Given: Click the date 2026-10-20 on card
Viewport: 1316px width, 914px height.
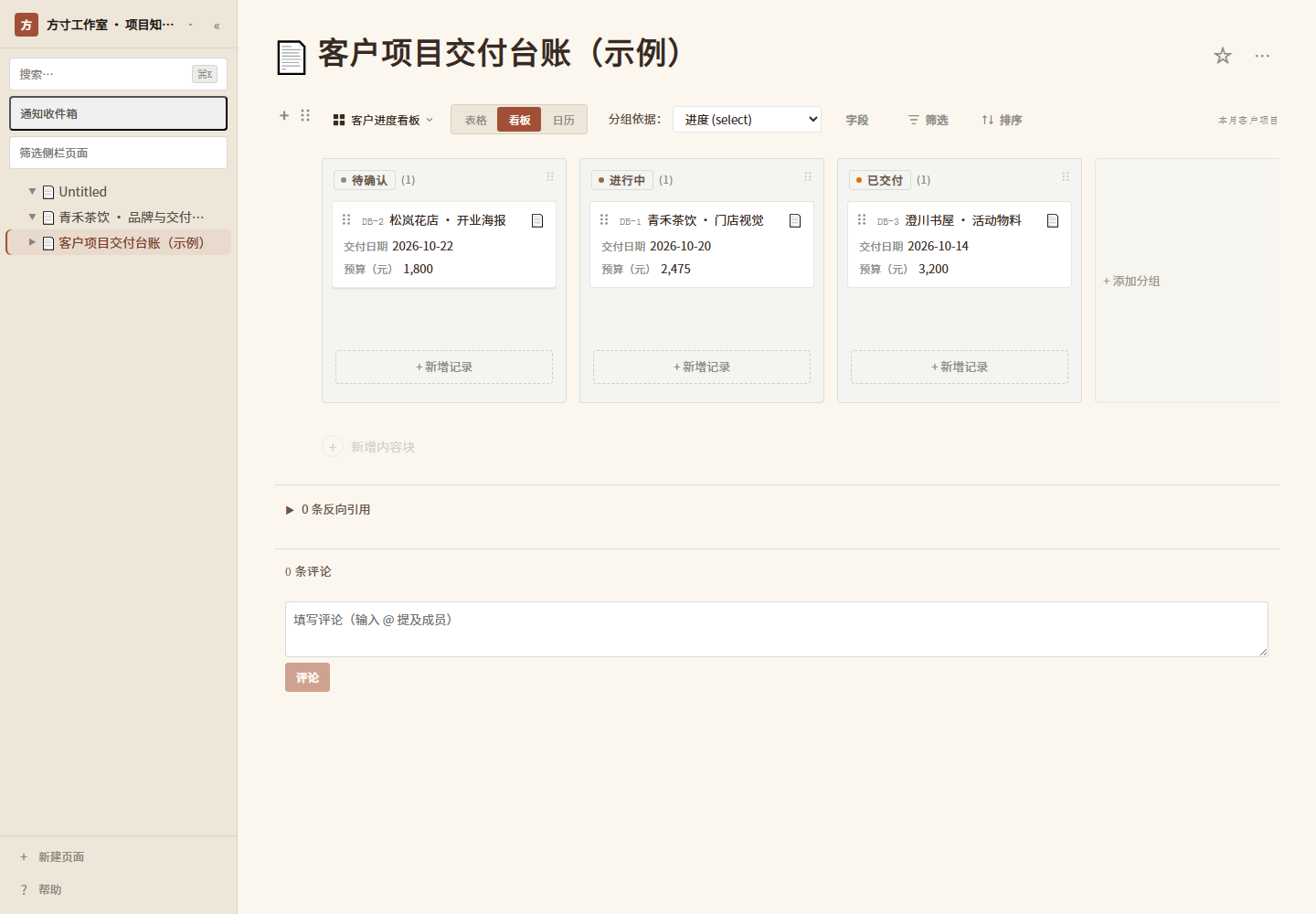Looking at the screenshot, I should coord(680,246).
